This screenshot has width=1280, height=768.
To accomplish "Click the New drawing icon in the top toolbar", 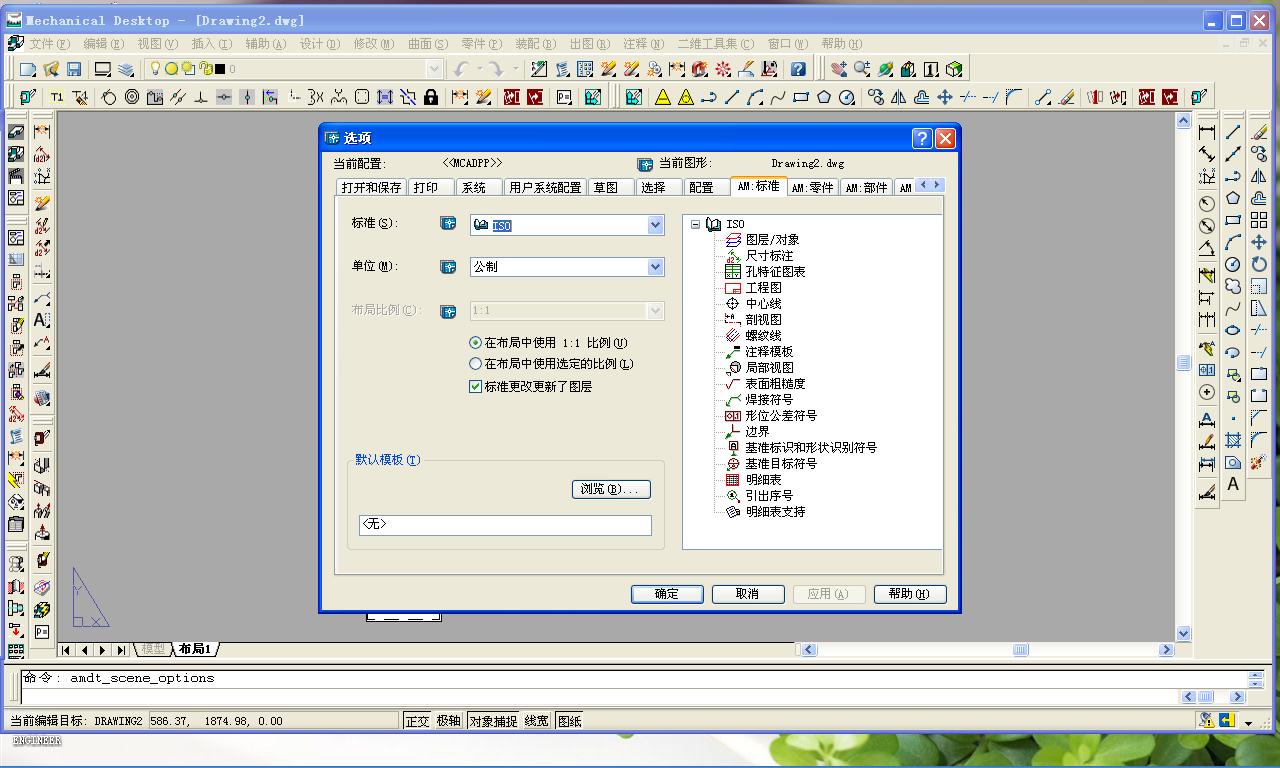I will point(28,69).
